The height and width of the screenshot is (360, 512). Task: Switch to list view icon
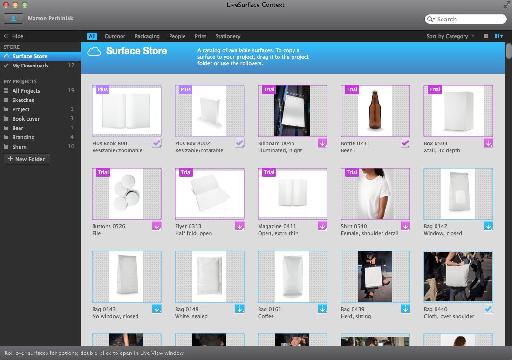click(486, 36)
